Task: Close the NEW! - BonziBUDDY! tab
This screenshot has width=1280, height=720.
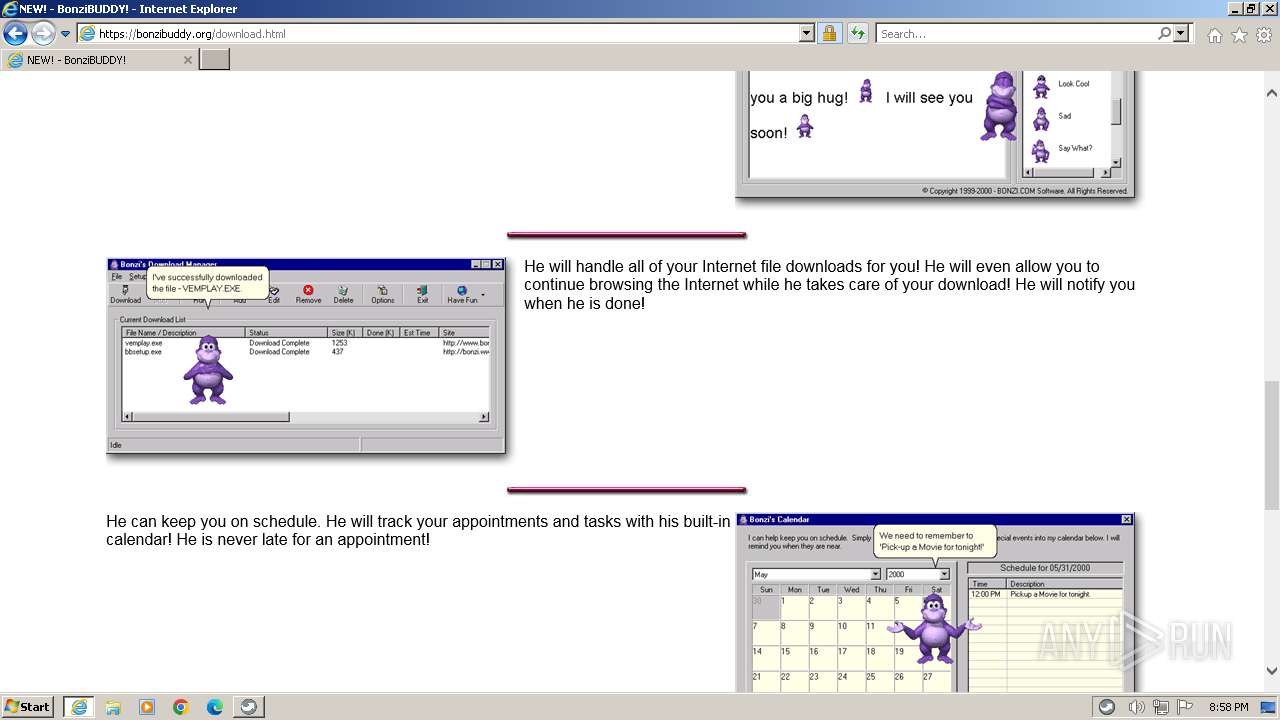Action: [187, 60]
